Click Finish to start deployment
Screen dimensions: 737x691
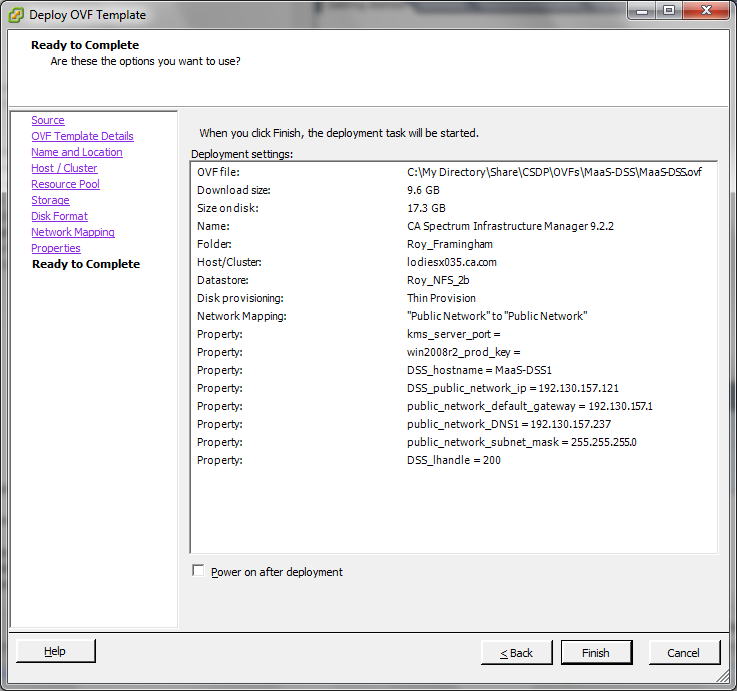596,652
